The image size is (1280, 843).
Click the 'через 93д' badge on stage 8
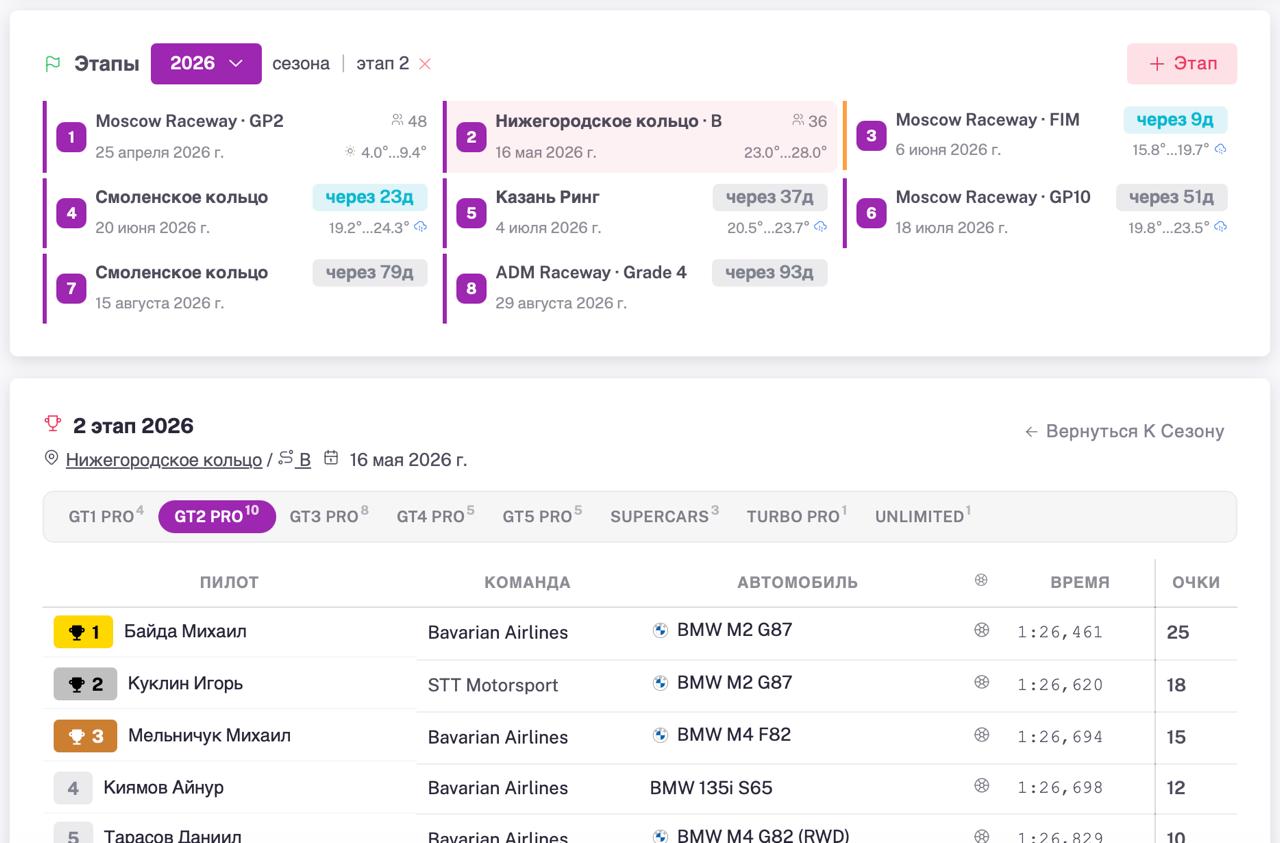coord(769,273)
